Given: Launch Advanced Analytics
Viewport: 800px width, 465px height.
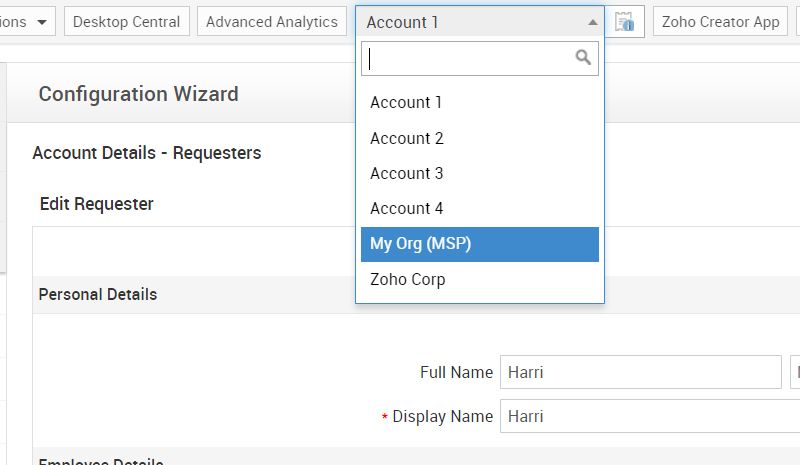Looking at the screenshot, I should click(272, 21).
